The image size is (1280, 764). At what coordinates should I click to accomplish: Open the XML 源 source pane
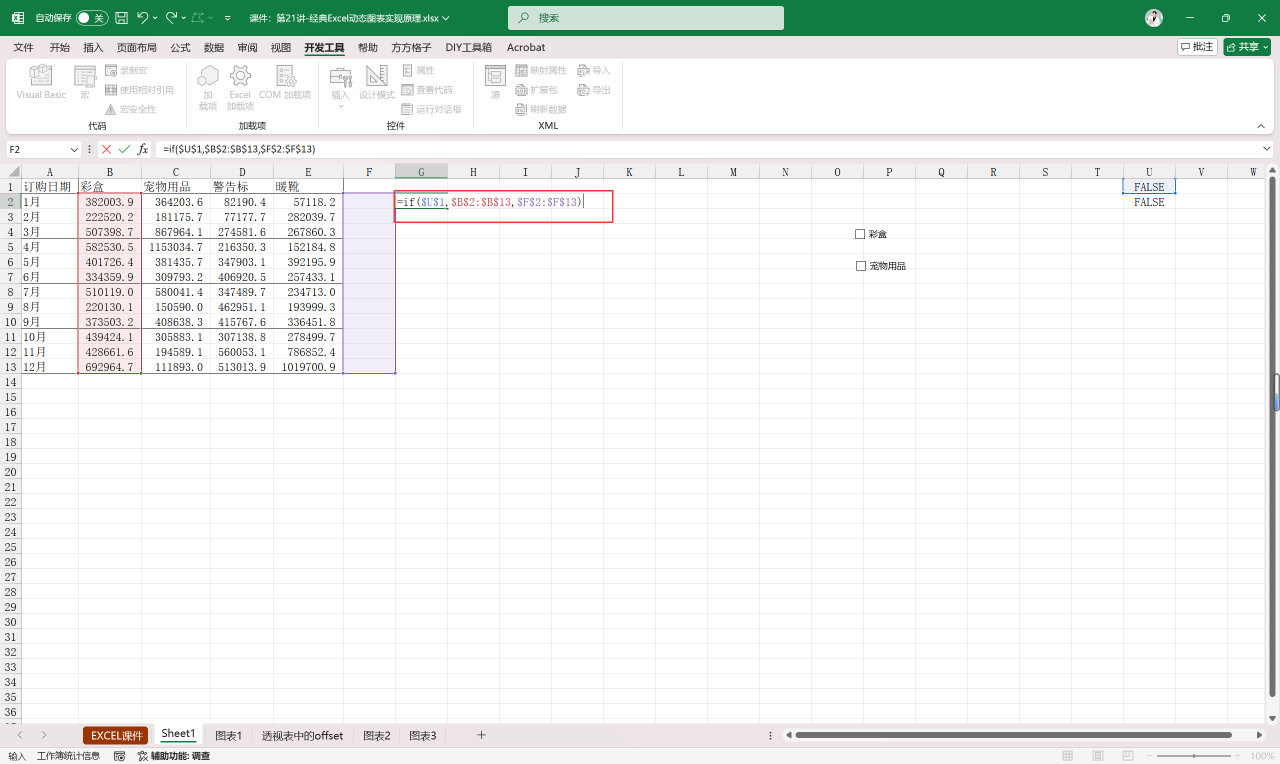tap(495, 83)
